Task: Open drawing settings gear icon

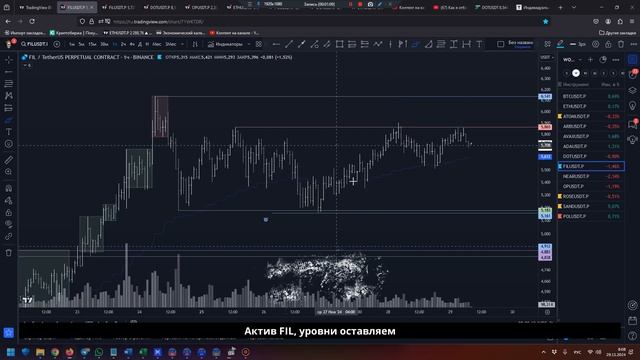Action: tap(596, 44)
